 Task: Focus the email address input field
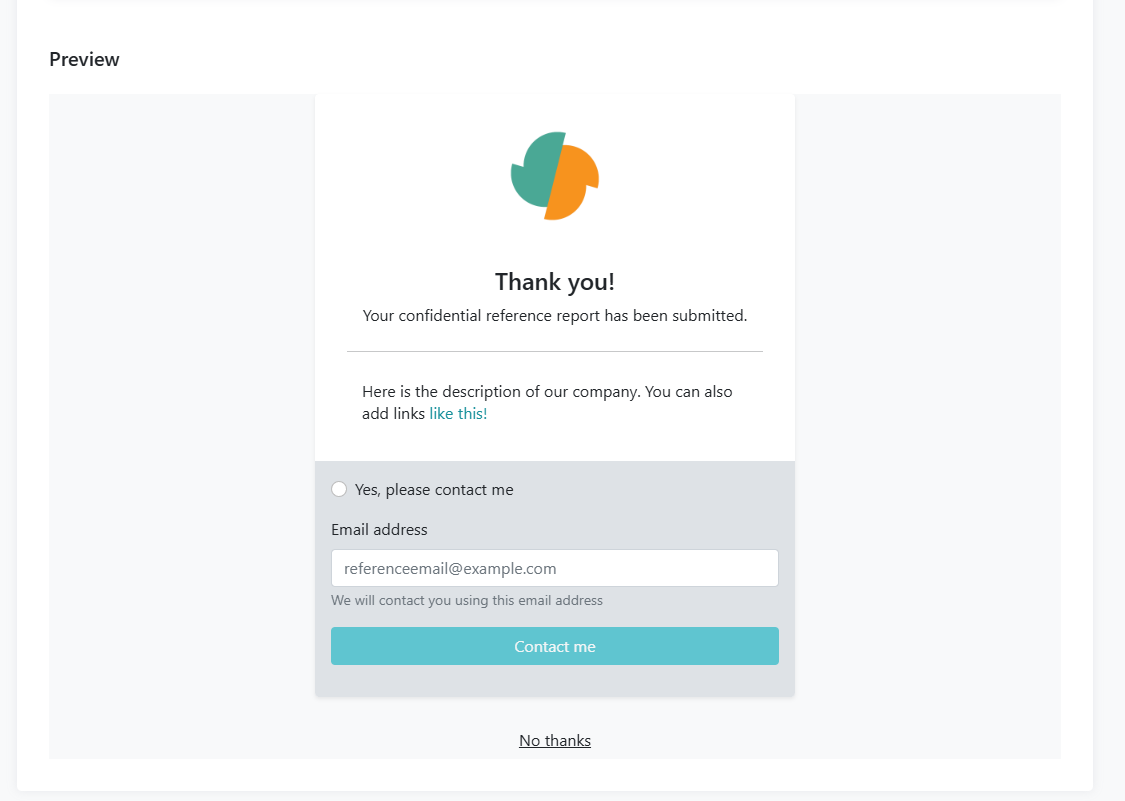(555, 568)
